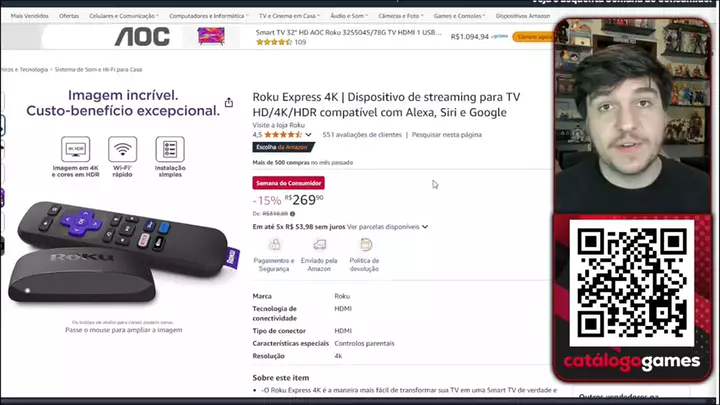Click Pesquisar nesta página link
720x405 pixels.
[x=446, y=135]
